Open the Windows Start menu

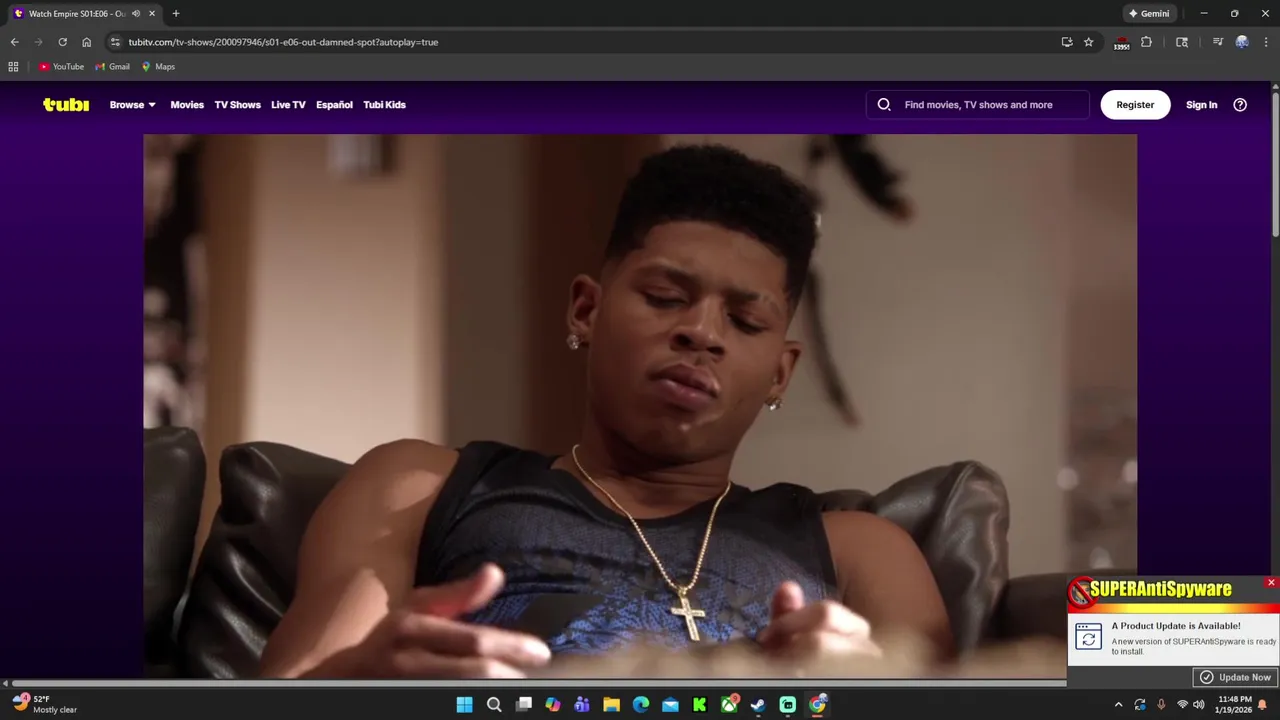464,705
